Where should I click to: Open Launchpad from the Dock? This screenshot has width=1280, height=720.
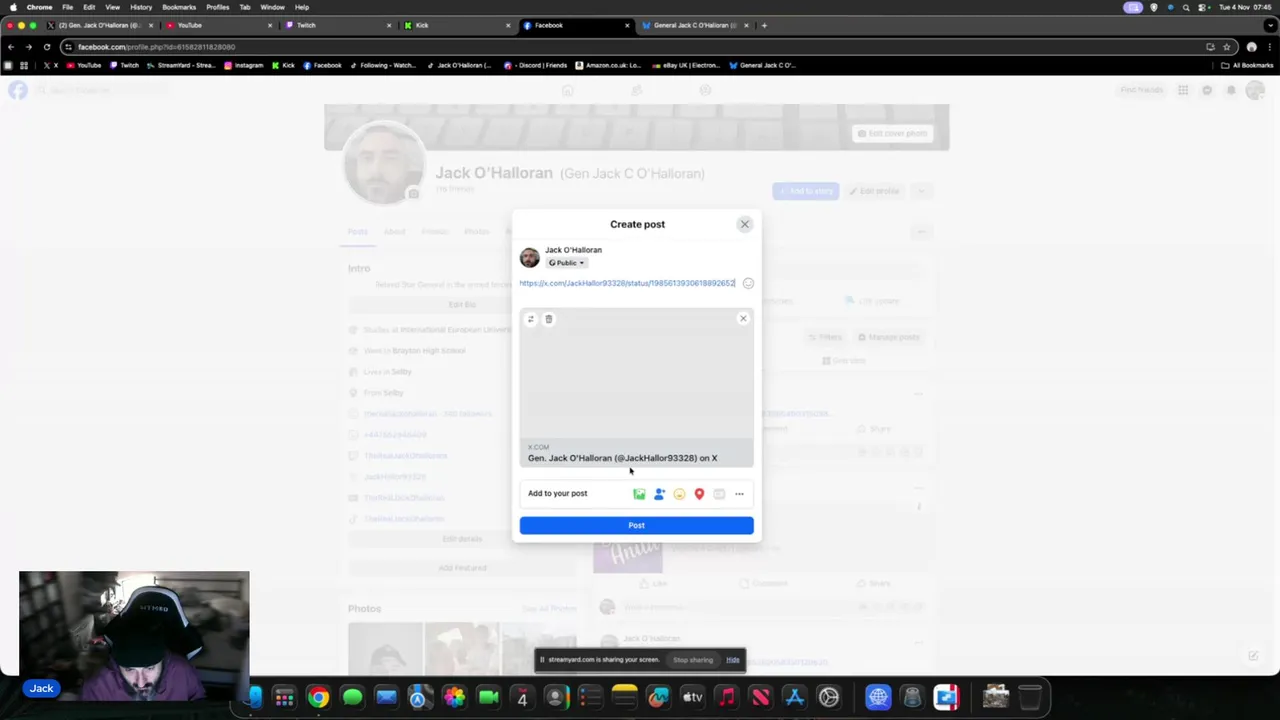click(x=284, y=697)
